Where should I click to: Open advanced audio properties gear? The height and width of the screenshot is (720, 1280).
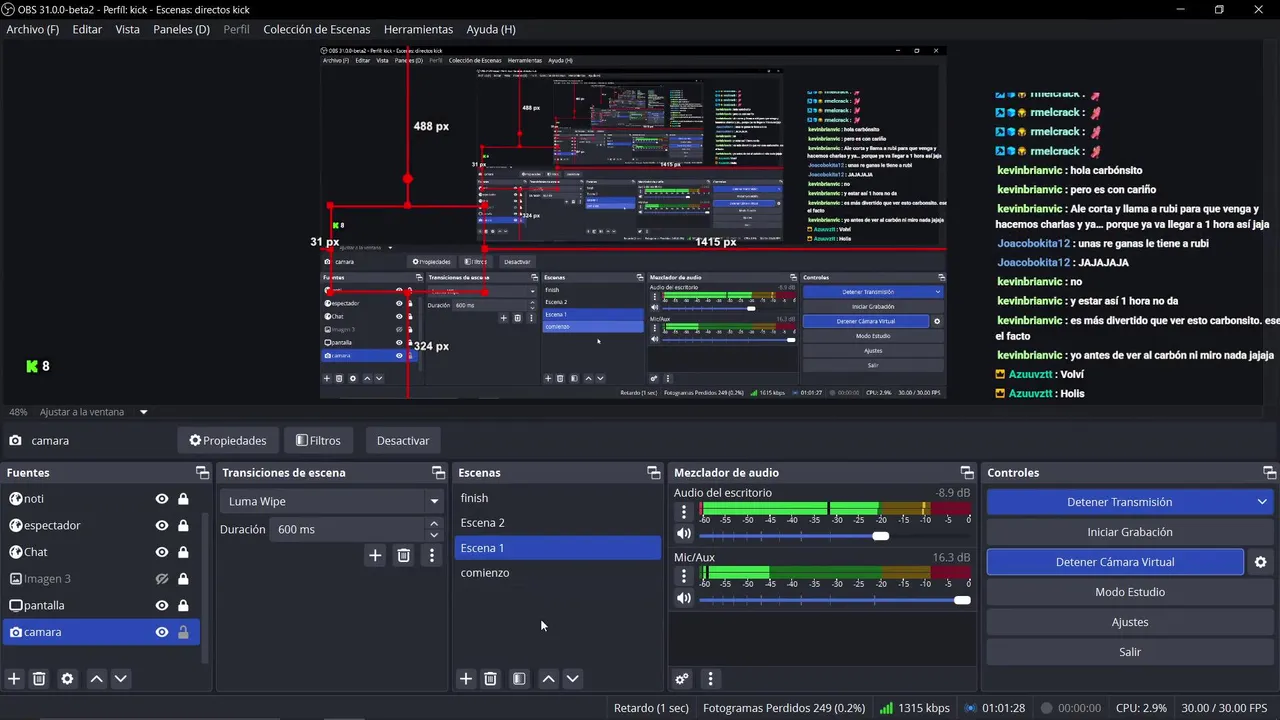(682, 679)
